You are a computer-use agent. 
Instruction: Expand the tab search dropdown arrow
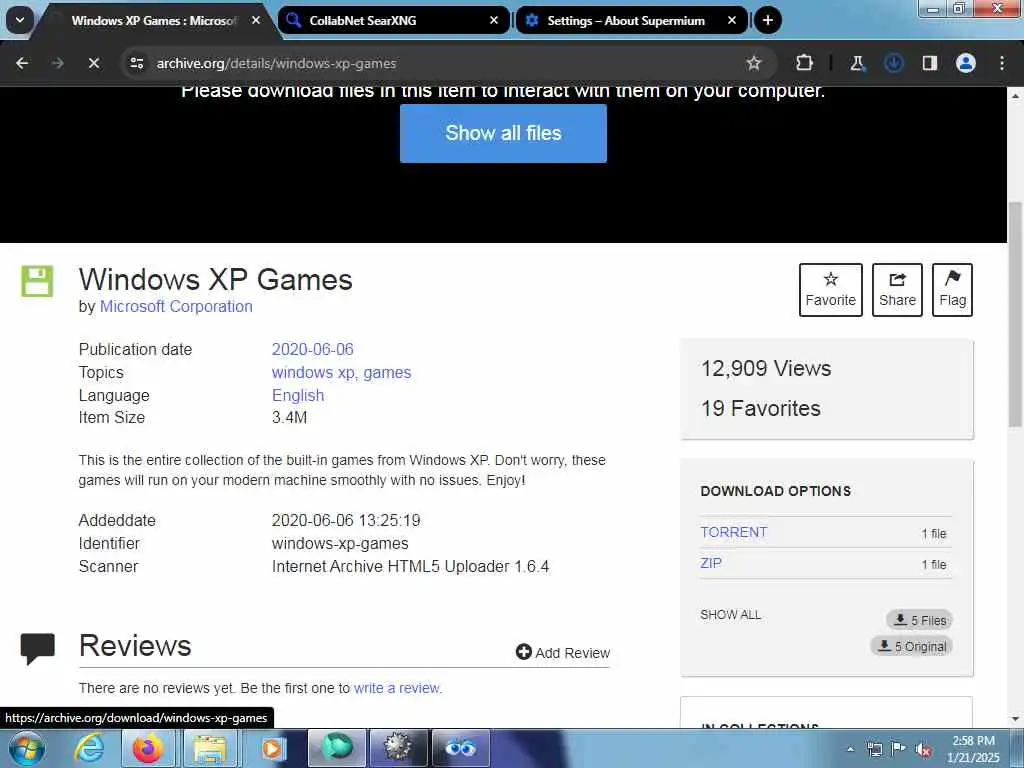click(x=20, y=20)
